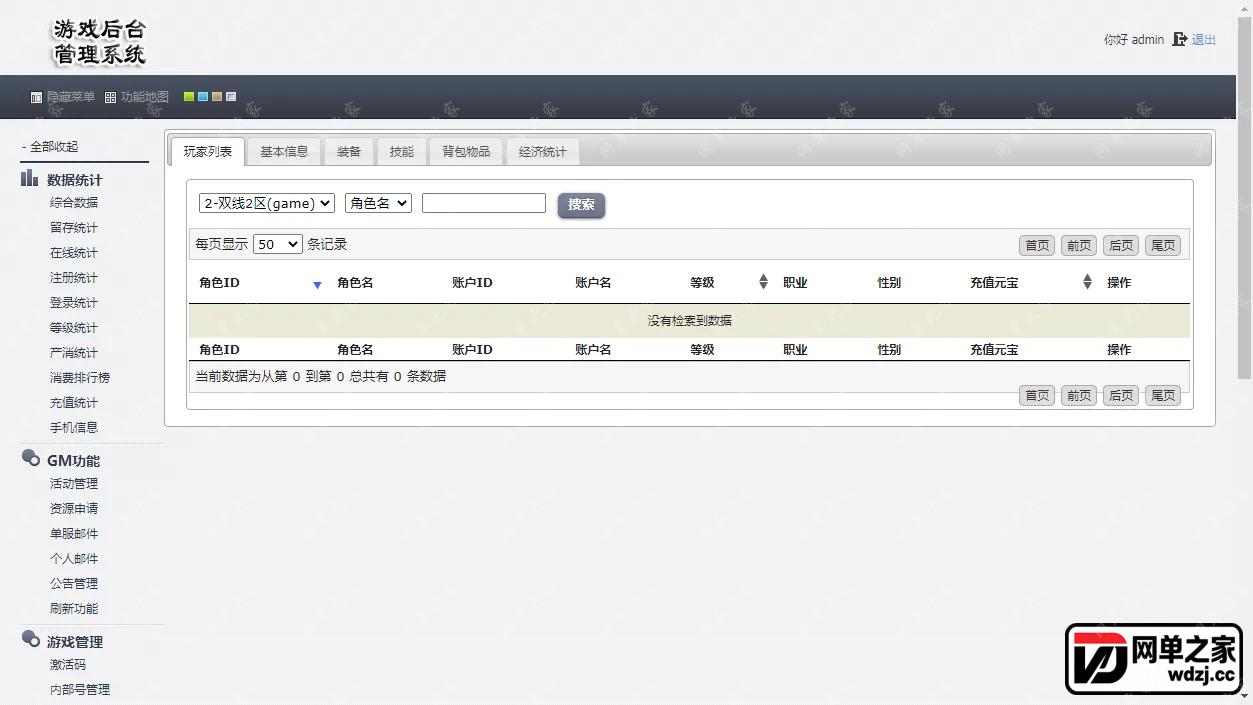Click the 退出 logout link

tap(1203, 40)
